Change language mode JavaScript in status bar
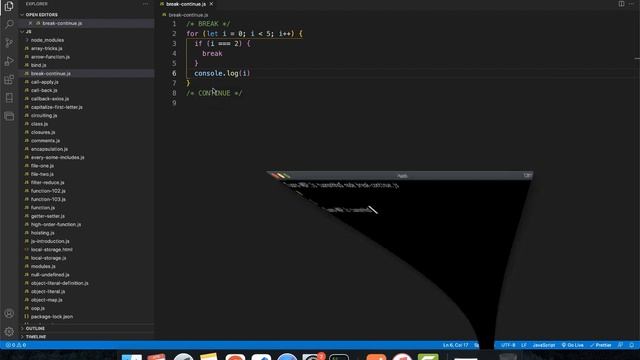The image size is (640, 360). pos(544,345)
